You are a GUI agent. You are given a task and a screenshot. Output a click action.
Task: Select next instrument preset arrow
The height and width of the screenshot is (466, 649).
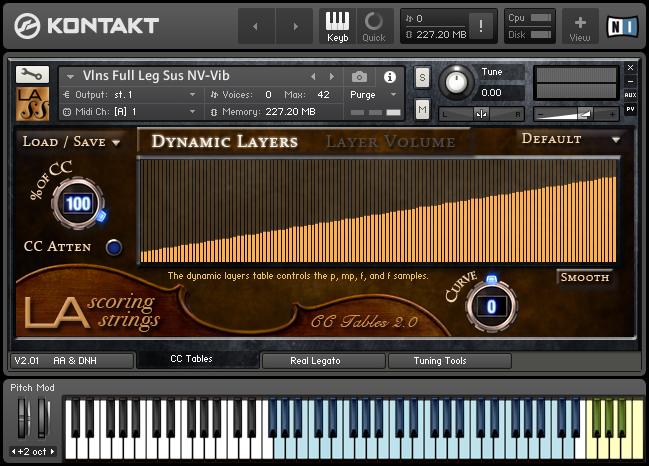[x=332, y=77]
